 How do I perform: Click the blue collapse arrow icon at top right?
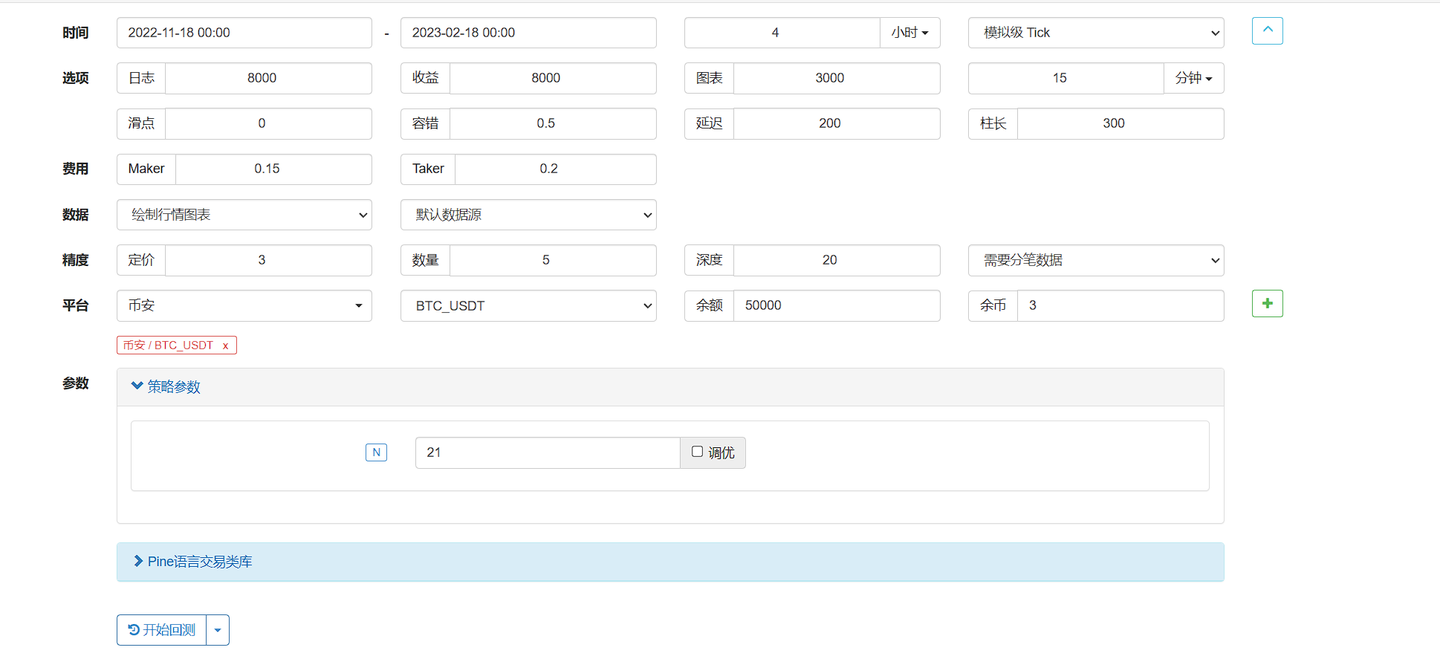point(1267,31)
